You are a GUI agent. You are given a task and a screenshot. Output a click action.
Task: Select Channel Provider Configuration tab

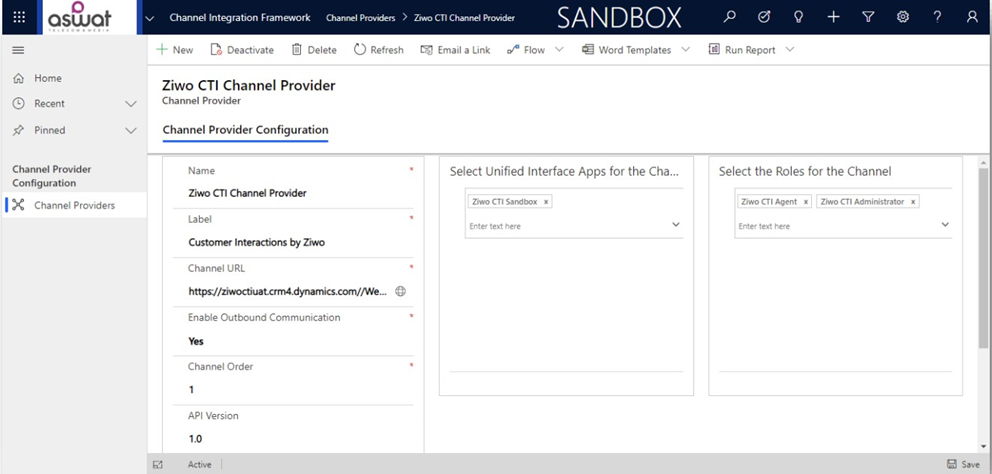pyautogui.click(x=245, y=130)
